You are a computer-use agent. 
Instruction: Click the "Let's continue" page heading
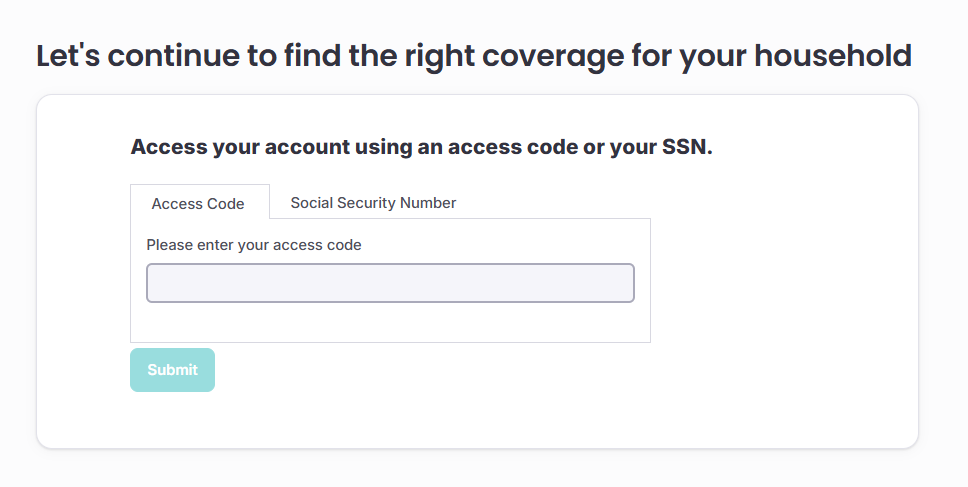pos(473,56)
